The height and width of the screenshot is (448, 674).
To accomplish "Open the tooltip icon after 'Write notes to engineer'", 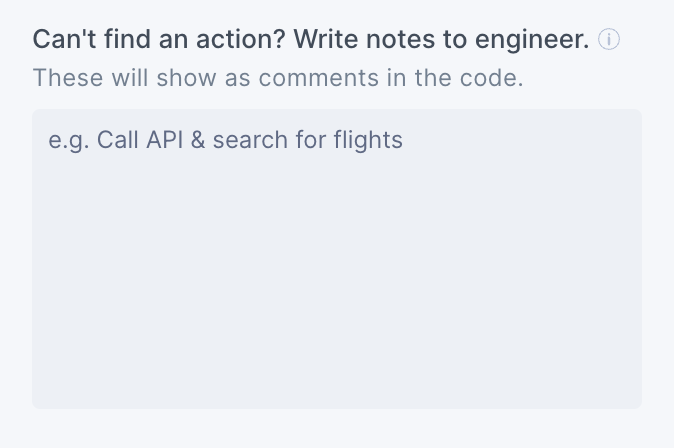I will pos(609,40).
